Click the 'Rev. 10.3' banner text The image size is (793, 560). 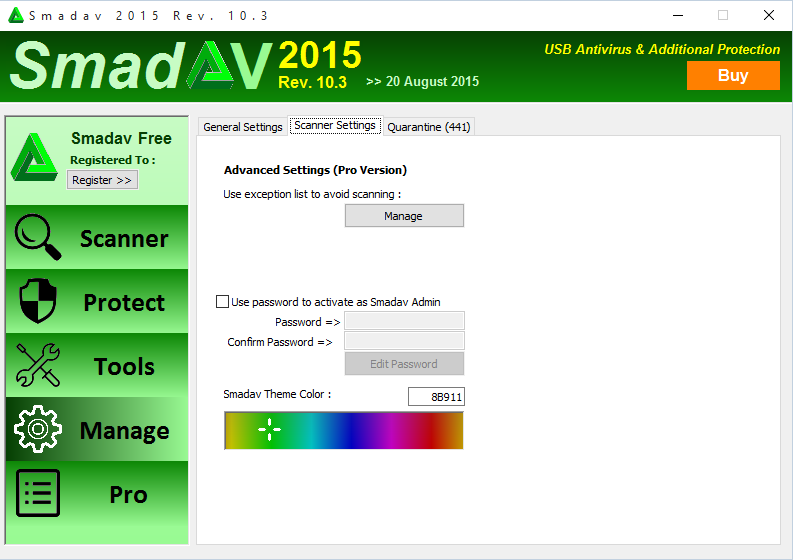pyautogui.click(x=313, y=82)
